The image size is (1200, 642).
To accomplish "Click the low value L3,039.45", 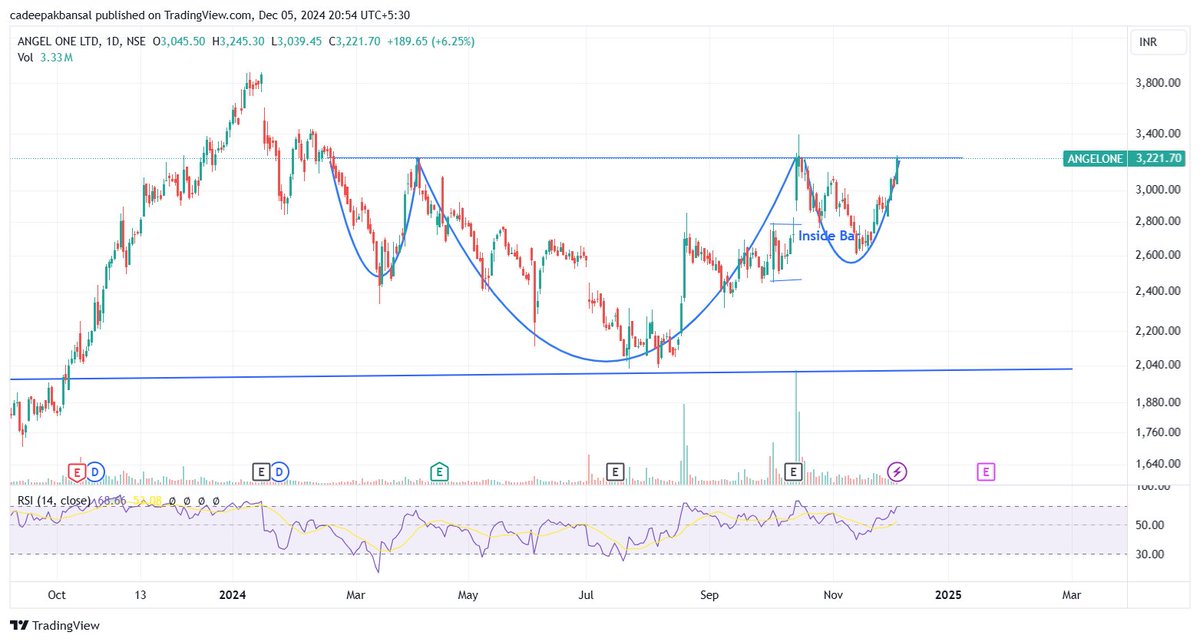I will (295, 42).
